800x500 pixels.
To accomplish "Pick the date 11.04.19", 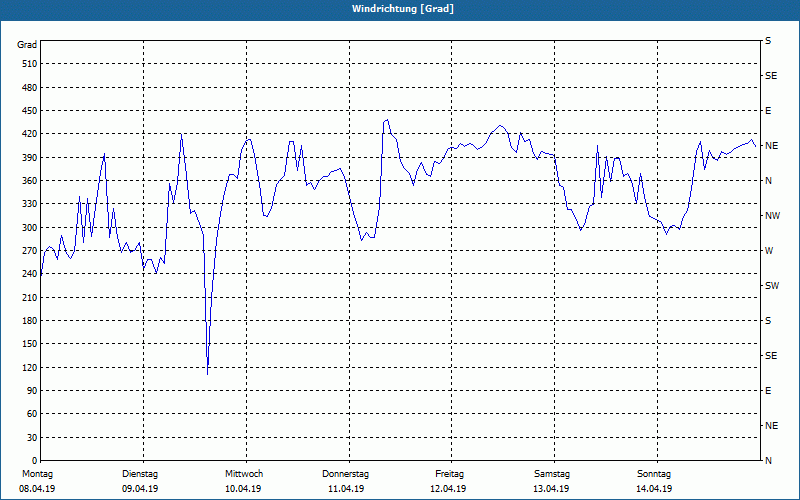I will tap(346, 489).
